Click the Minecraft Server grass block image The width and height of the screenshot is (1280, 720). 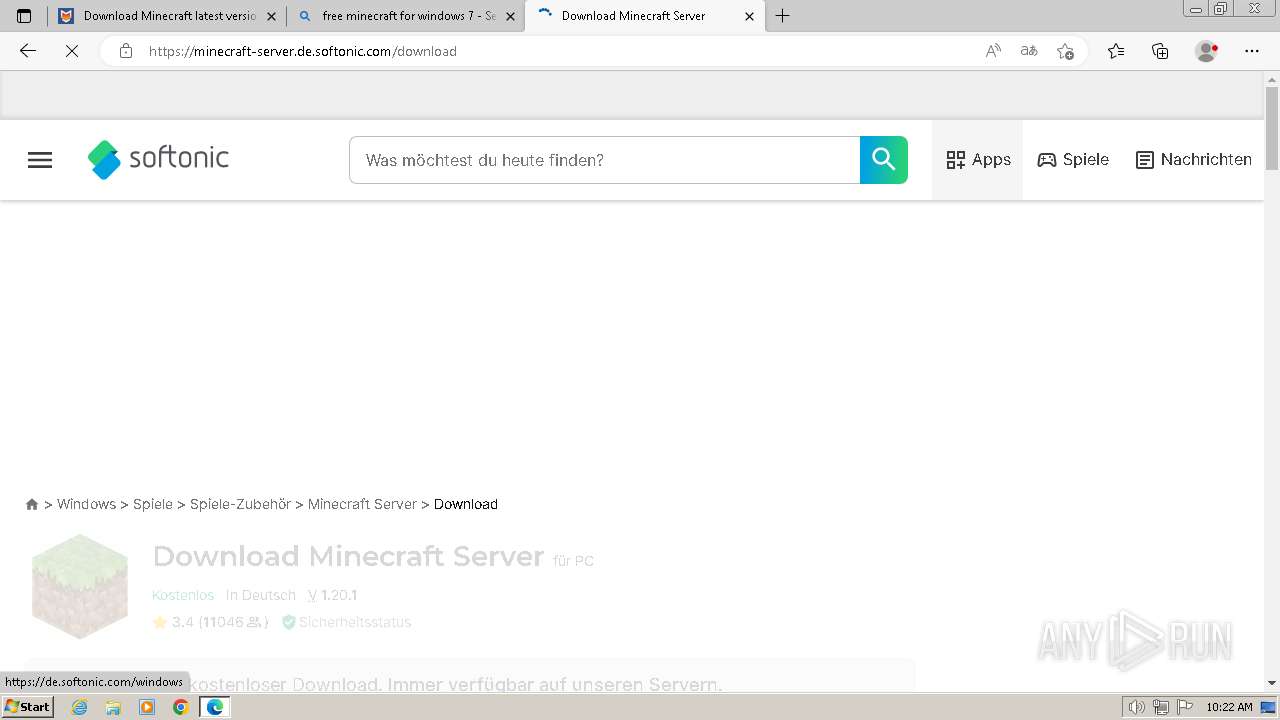pos(80,586)
